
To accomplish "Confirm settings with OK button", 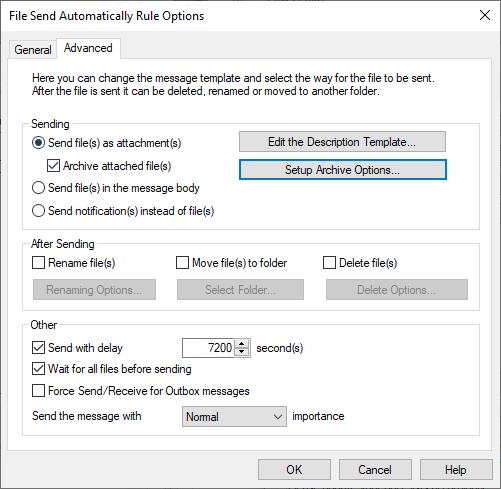I will tap(294, 470).
